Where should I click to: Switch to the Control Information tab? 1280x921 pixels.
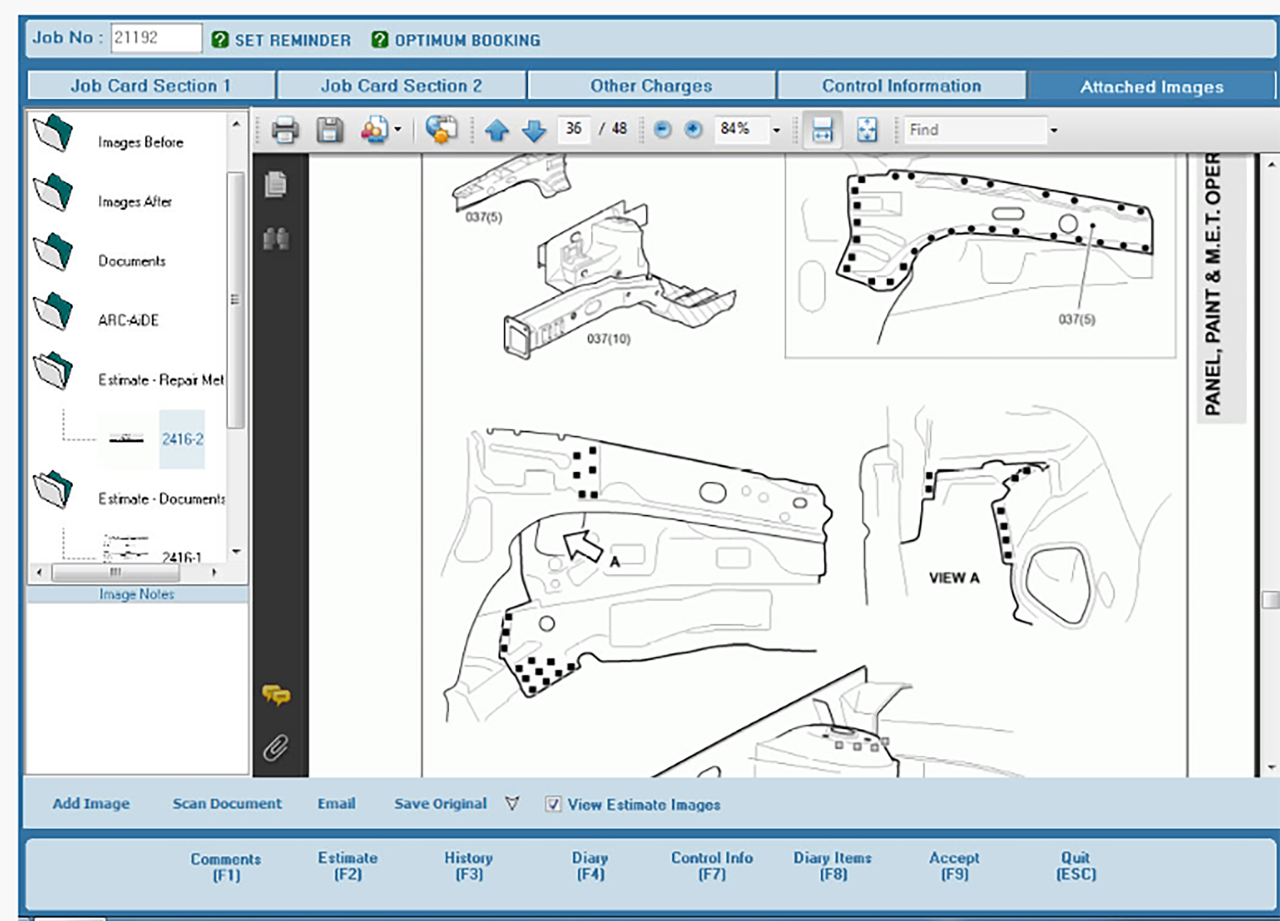tap(901, 86)
